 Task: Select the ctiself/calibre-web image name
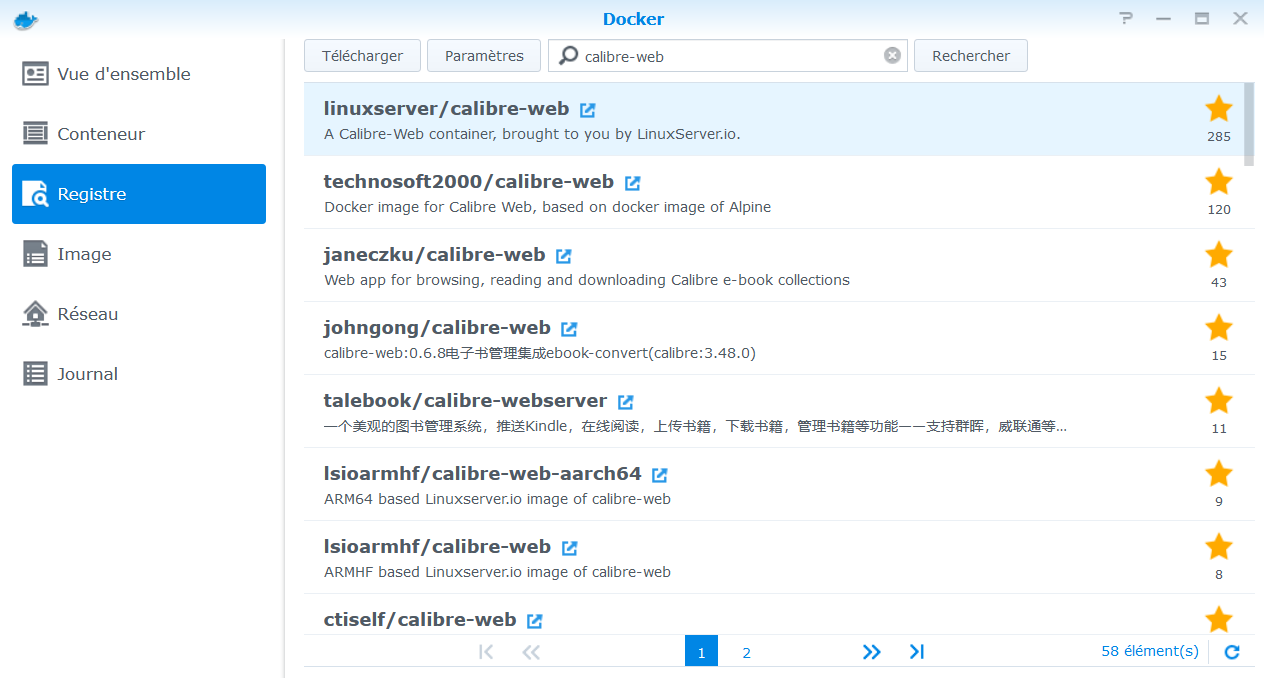420,620
